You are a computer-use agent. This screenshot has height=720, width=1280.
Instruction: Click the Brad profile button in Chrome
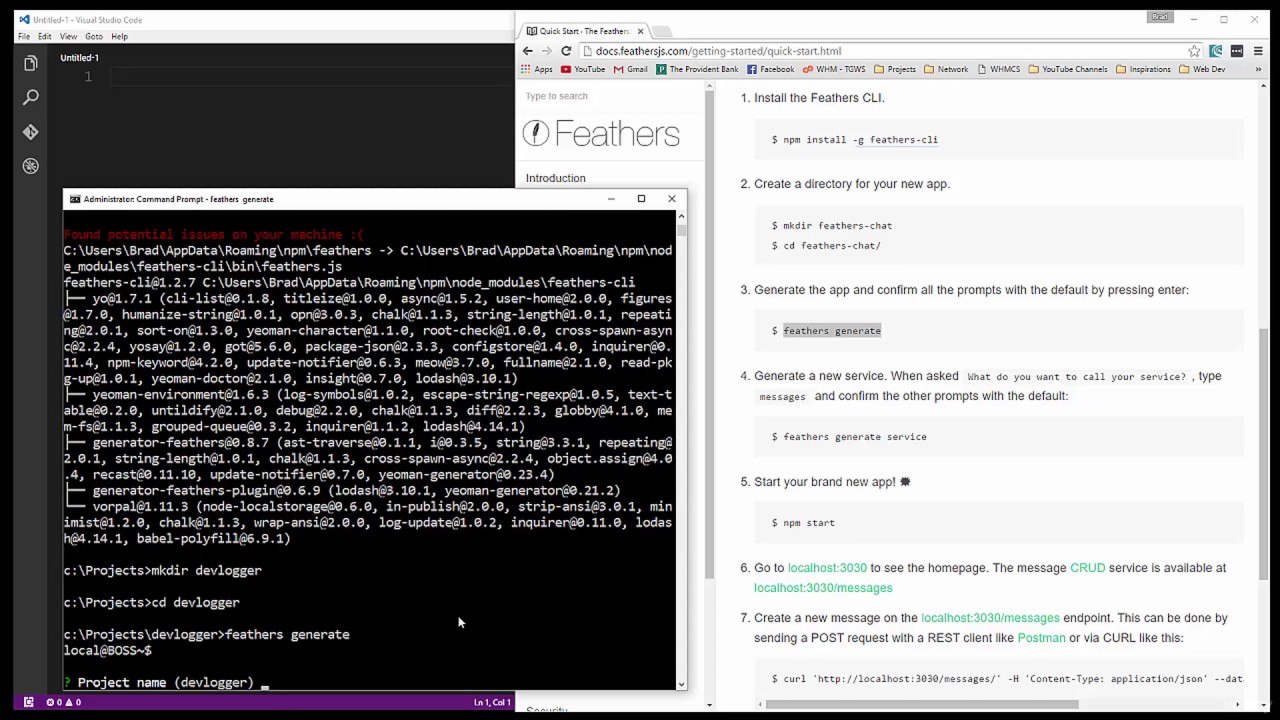1160,17
